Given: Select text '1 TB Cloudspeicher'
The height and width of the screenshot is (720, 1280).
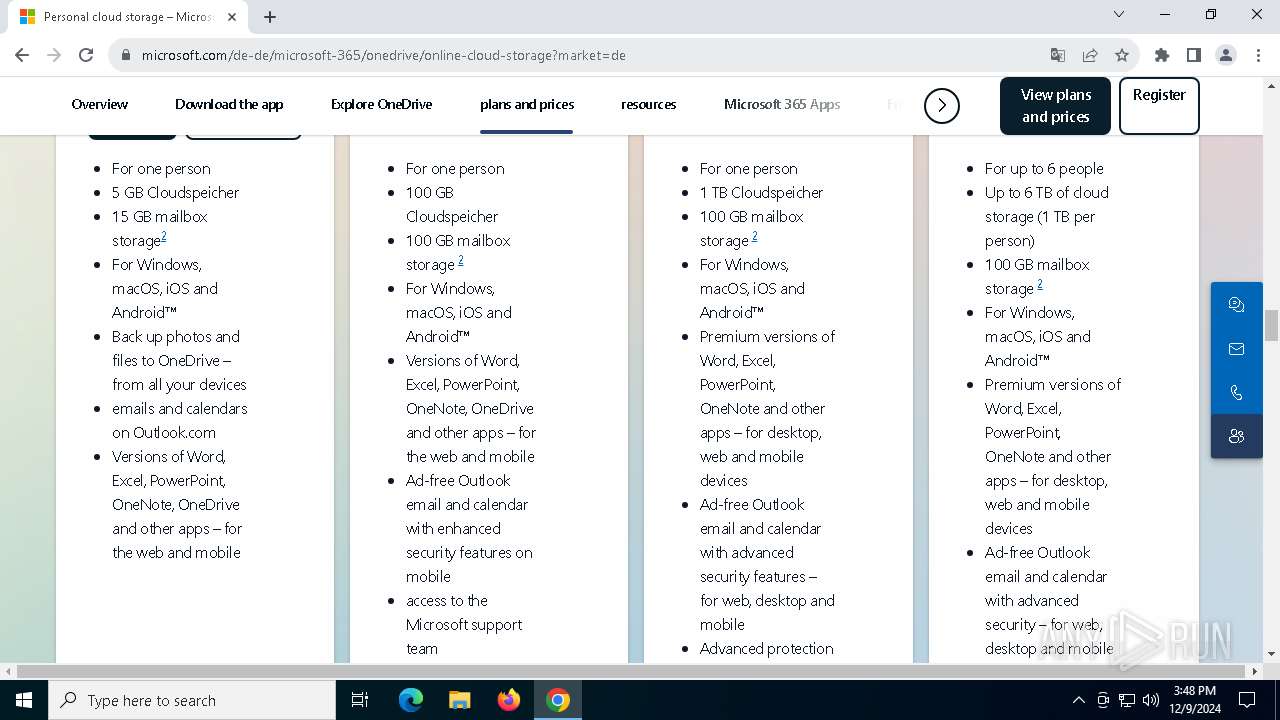Looking at the screenshot, I should coord(761,192).
